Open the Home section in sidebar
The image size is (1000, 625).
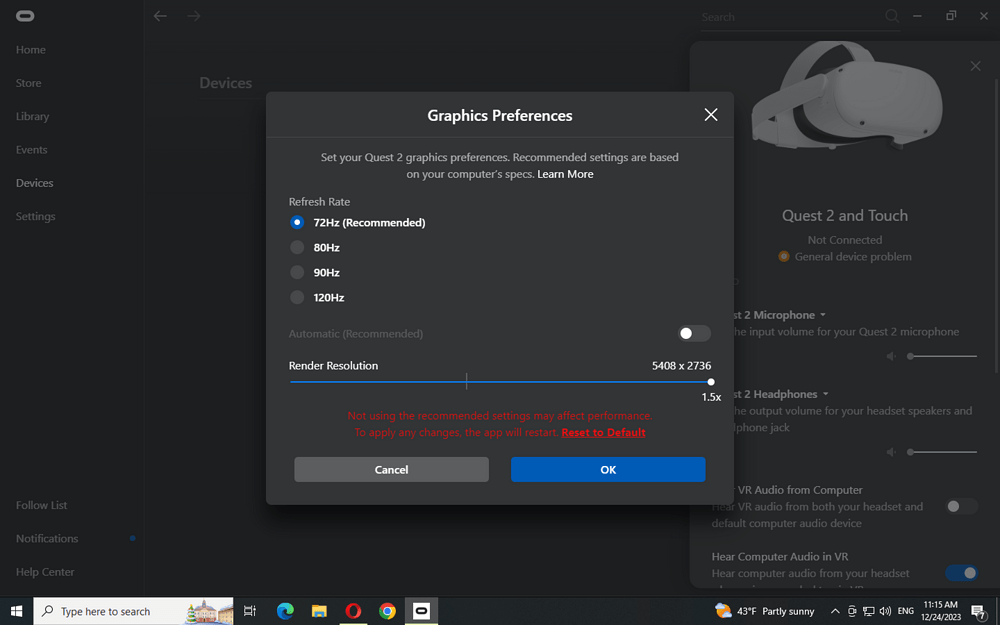[31, 50]
